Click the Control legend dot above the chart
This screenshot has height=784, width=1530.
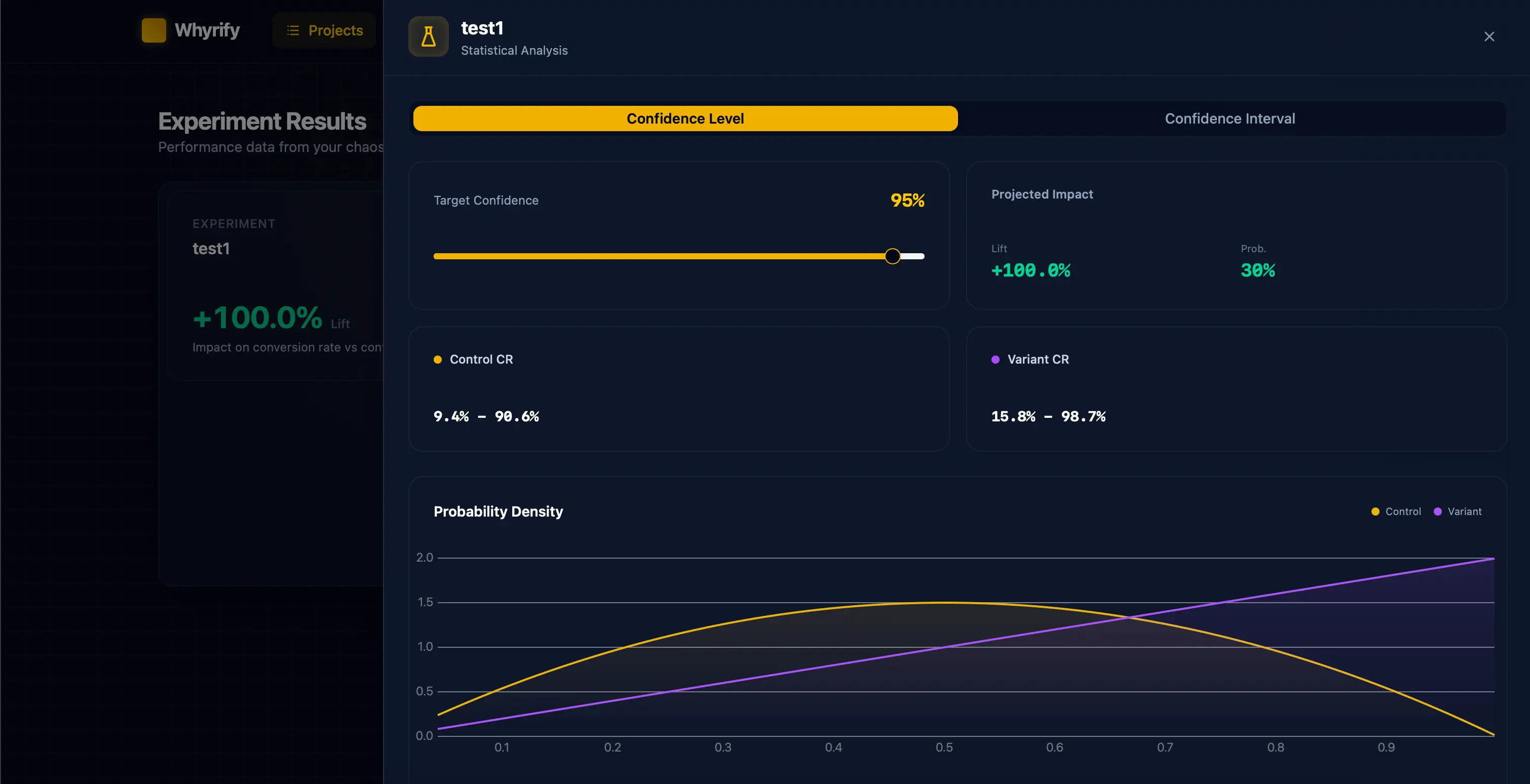point(1375,512)
